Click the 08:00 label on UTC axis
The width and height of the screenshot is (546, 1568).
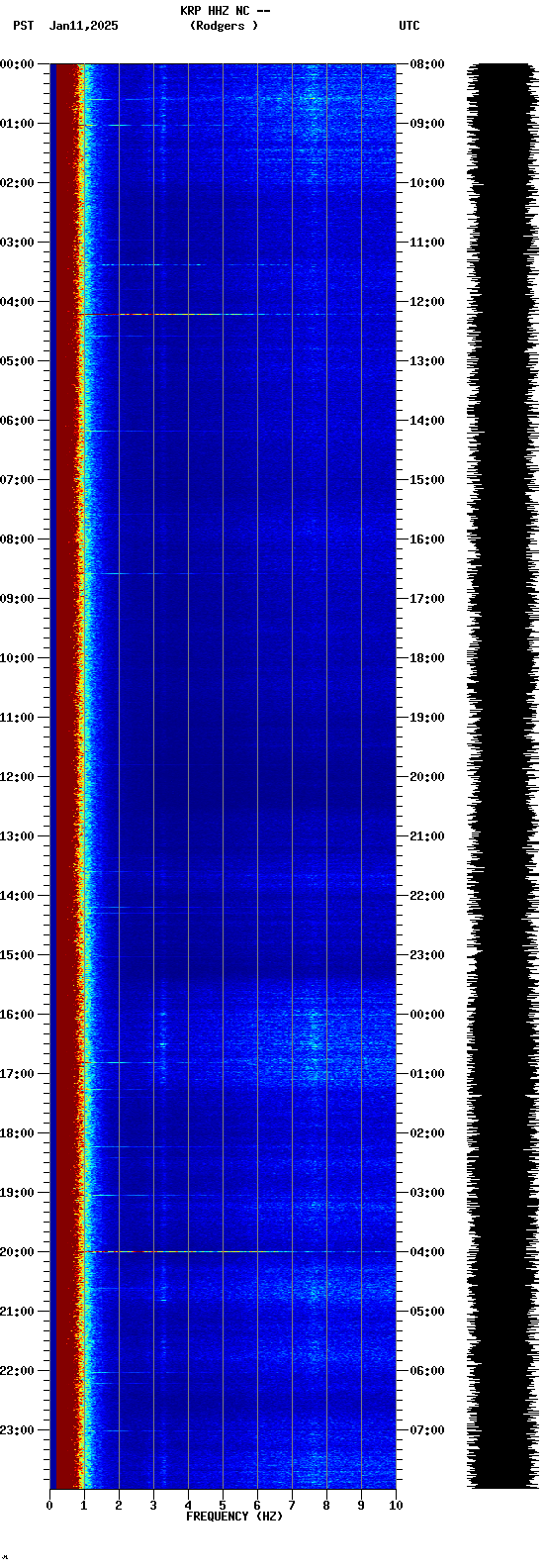click(x=427, y=64)
